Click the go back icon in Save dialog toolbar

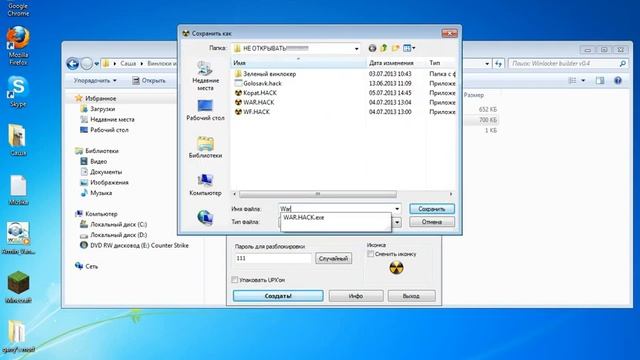coord(372,48)
